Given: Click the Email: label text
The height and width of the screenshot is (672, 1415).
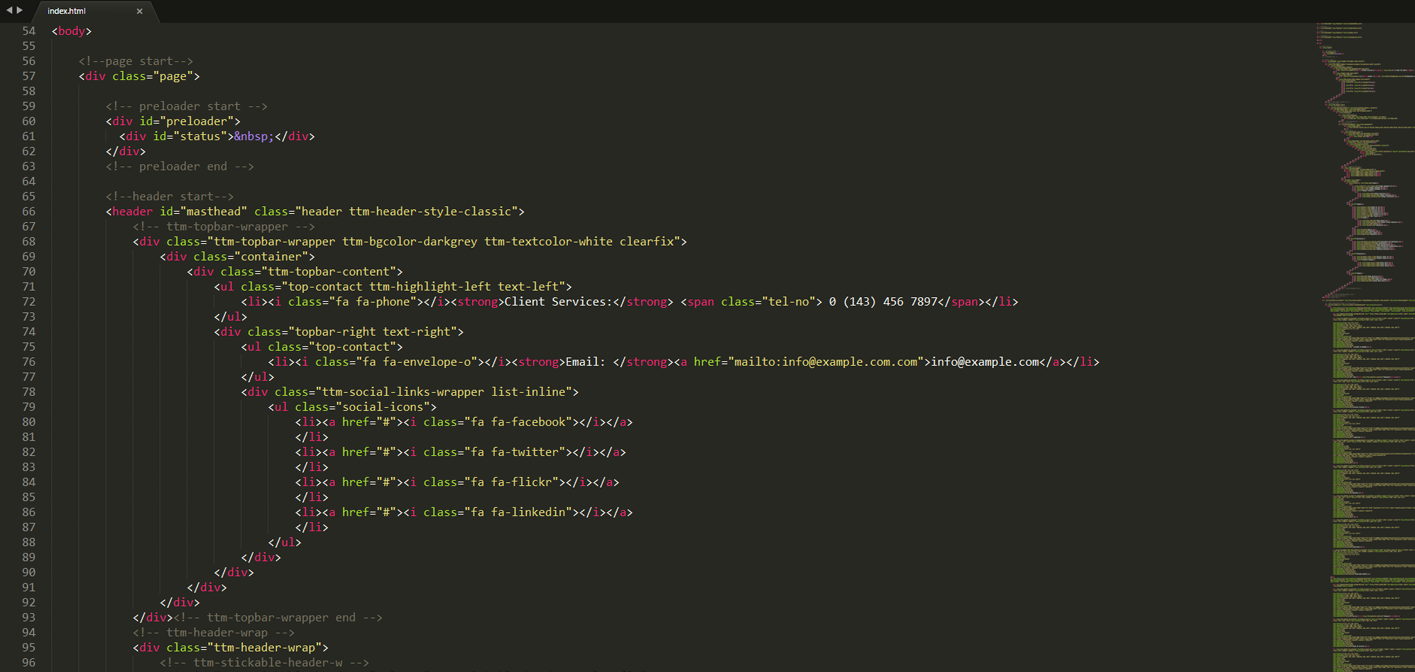Looking at the screenshot, I should pos(585,361).
